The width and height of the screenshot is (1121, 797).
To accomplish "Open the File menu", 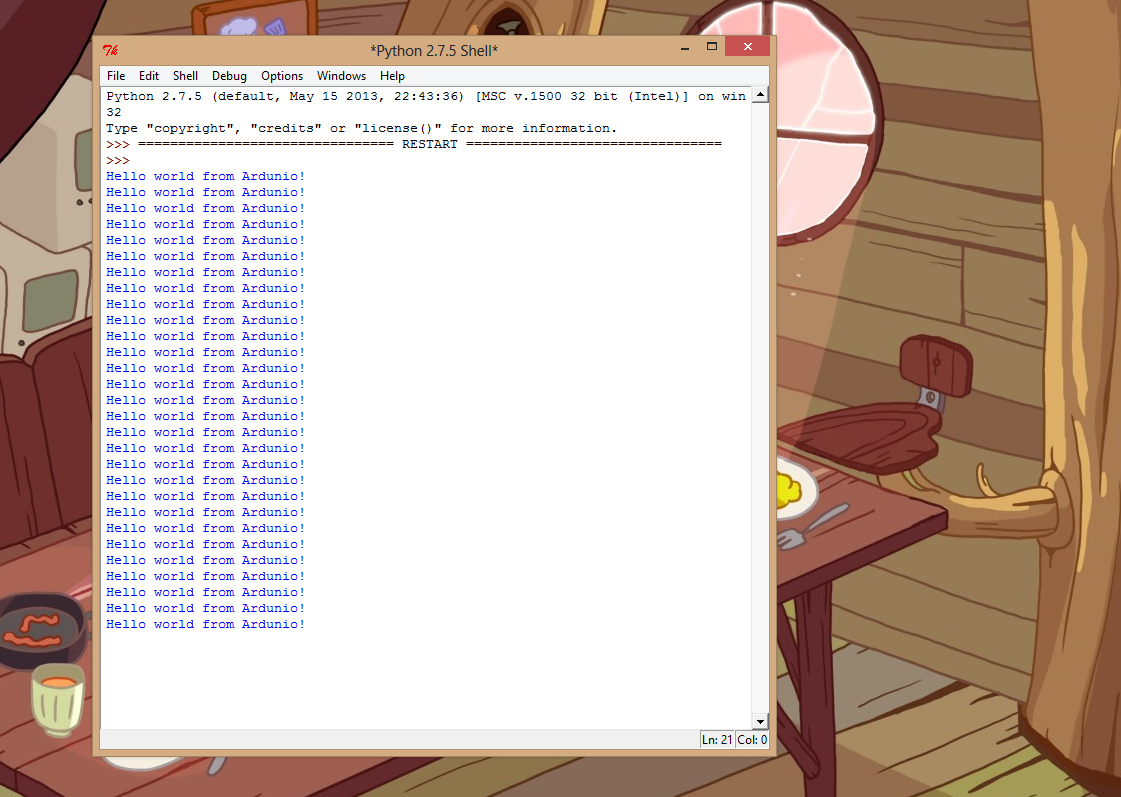I will [115, 75].
